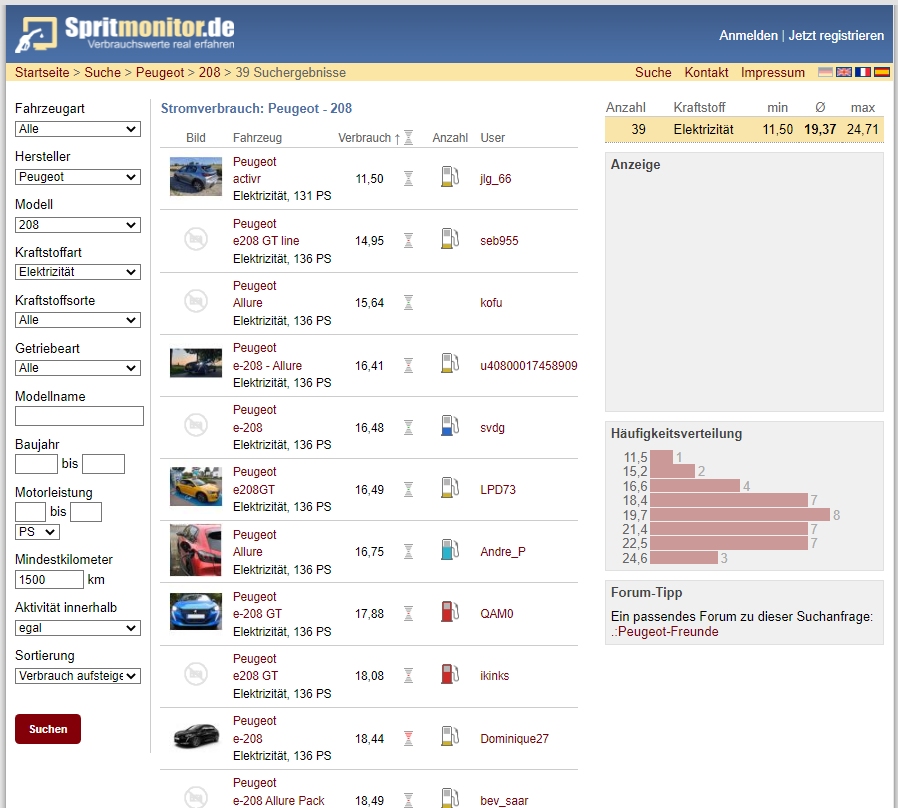Open the Getriebeart dropdown
The image size is (898, 808).
pos(78,368)
